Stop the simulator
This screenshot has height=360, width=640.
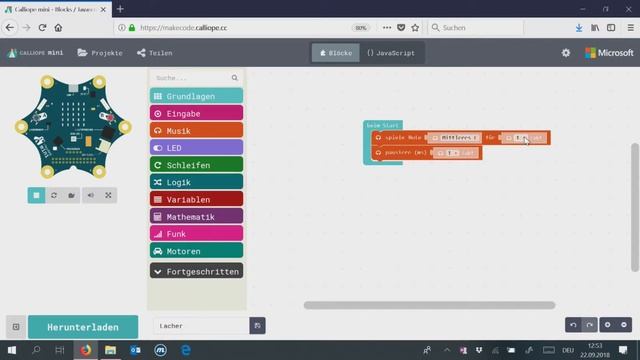pyautogui.click(x=36, y=195)
